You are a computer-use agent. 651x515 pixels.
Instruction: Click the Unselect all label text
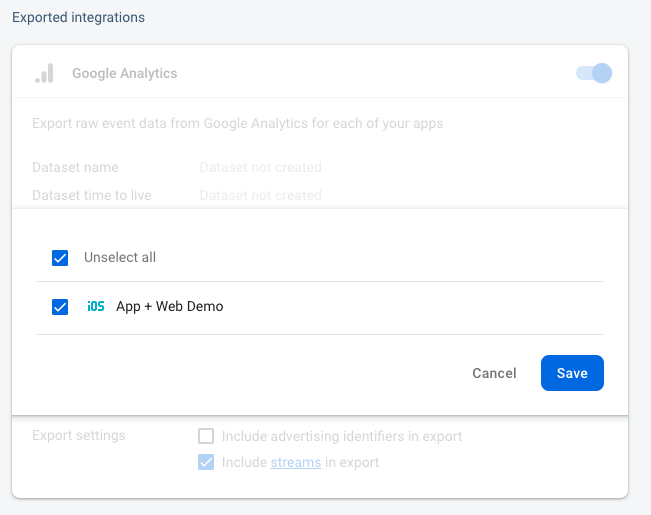coord(120,258)
